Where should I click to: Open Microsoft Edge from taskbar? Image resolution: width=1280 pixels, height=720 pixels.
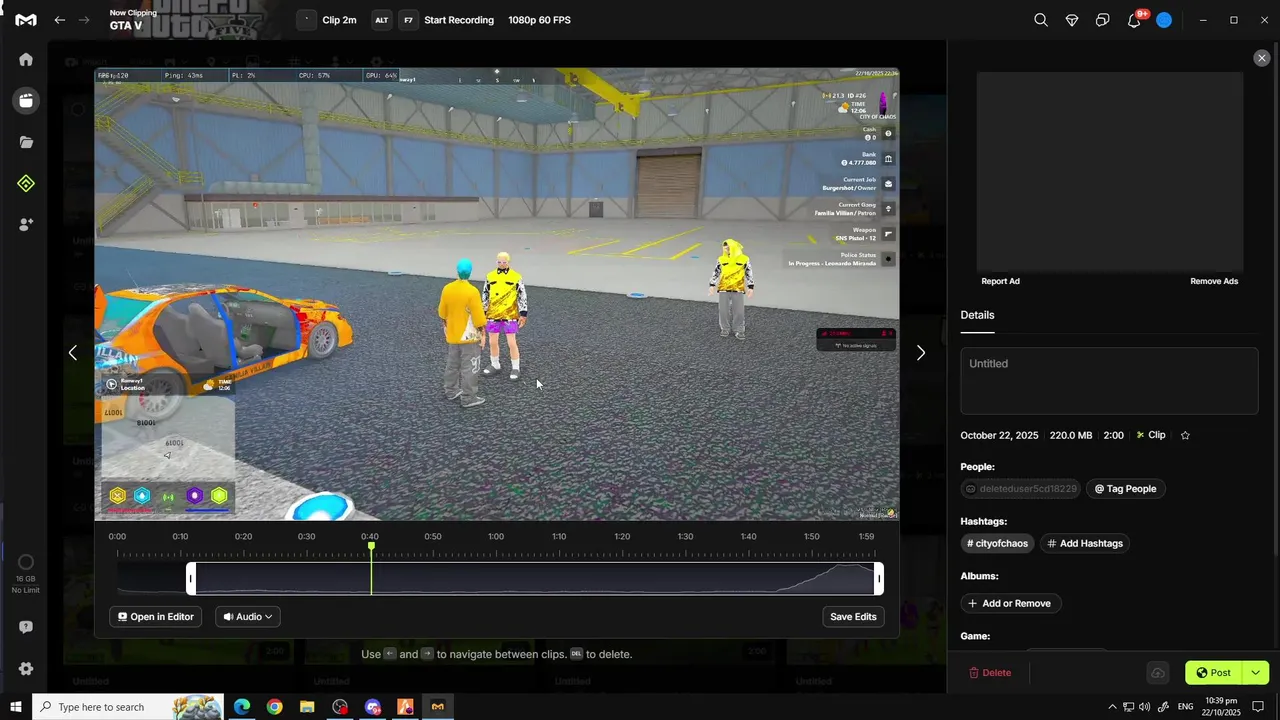242,707
